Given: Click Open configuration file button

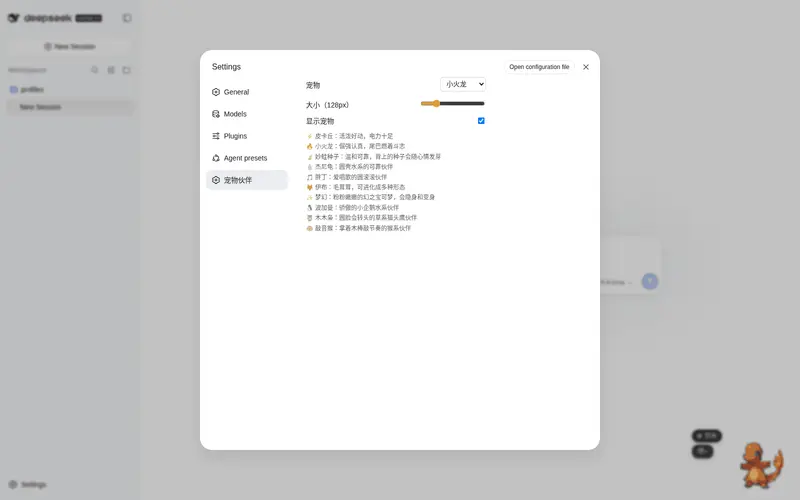Looking at the screenshot, I should [x=539, y=67].
